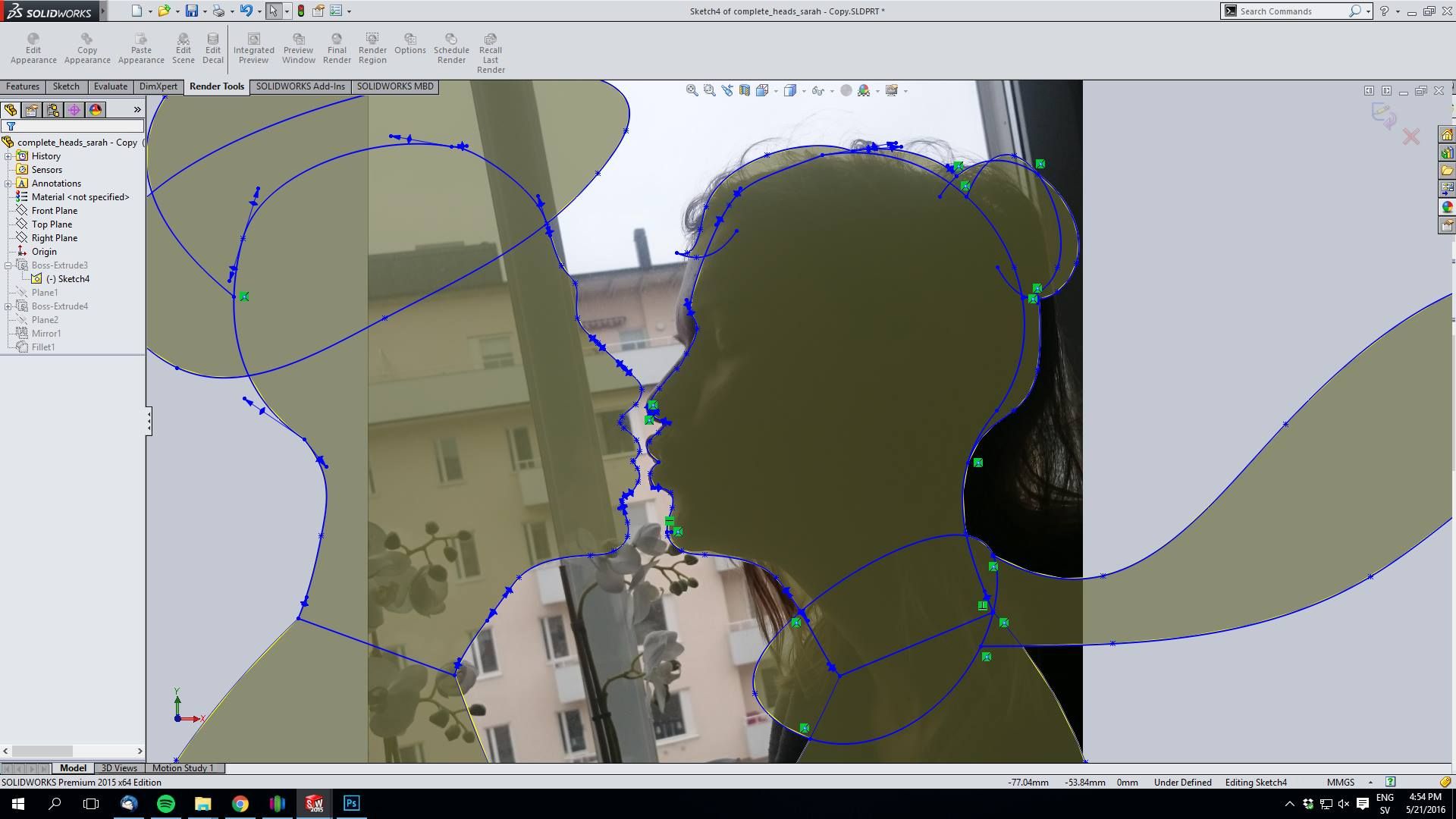The image size is (1456, 819).
Task: Switch to the Sketch tab
Action: (x=66, y=86)
